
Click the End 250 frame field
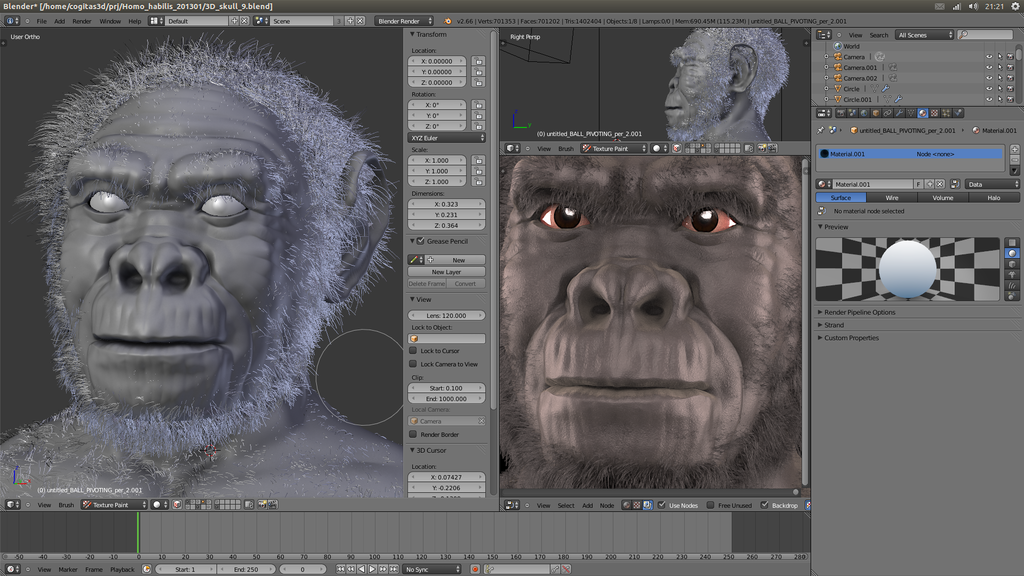pos(246,569)
